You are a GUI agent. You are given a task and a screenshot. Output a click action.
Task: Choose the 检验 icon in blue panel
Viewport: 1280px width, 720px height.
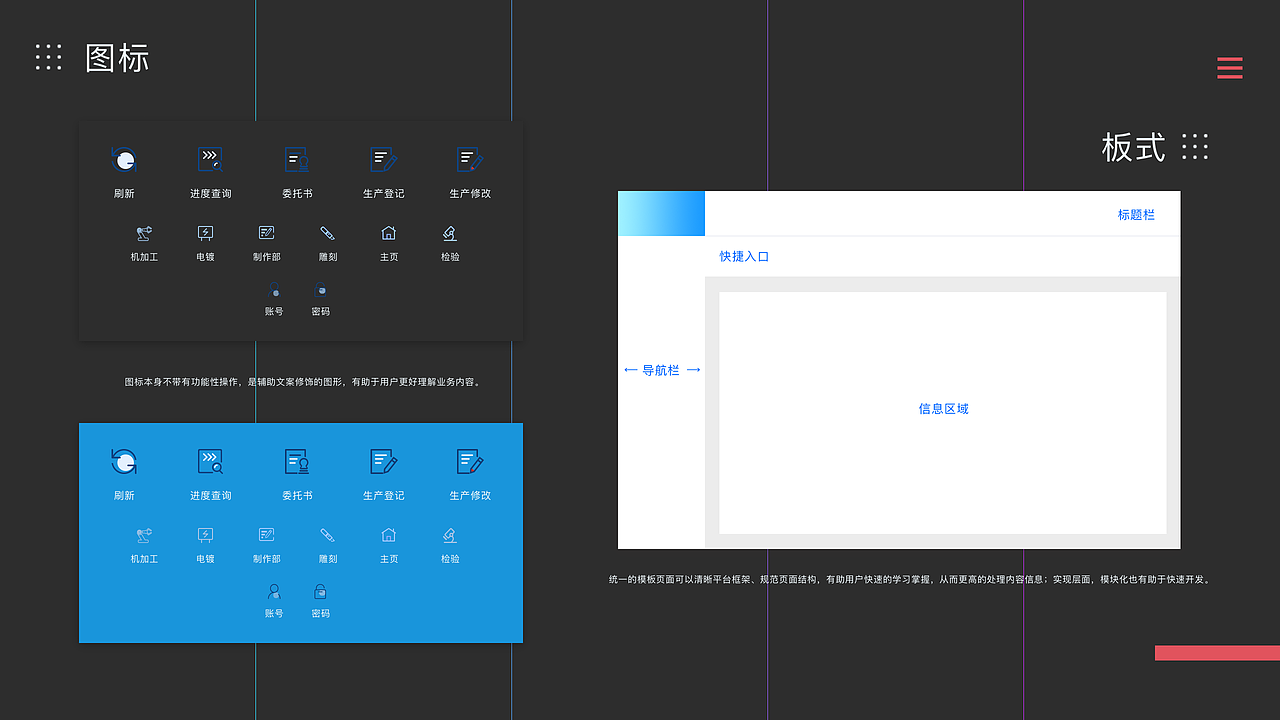450,535
